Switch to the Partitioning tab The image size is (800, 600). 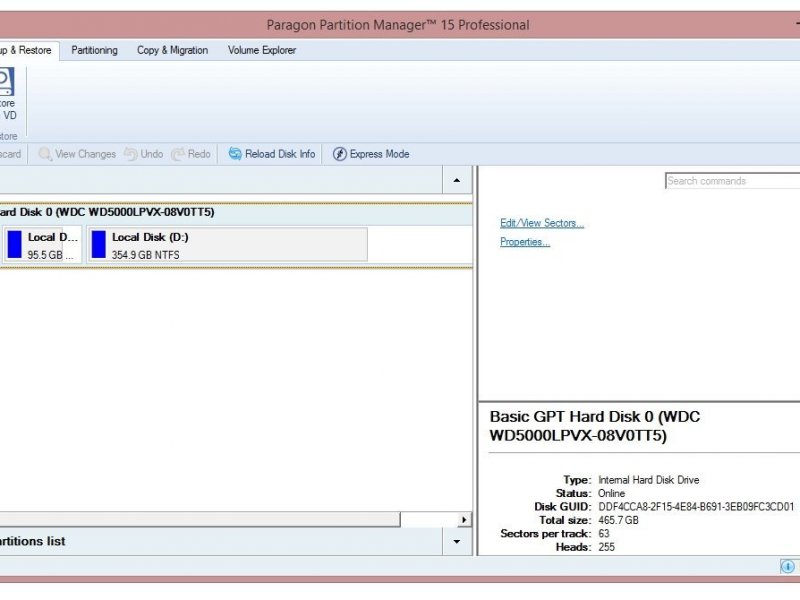click(x=94, y=50)
